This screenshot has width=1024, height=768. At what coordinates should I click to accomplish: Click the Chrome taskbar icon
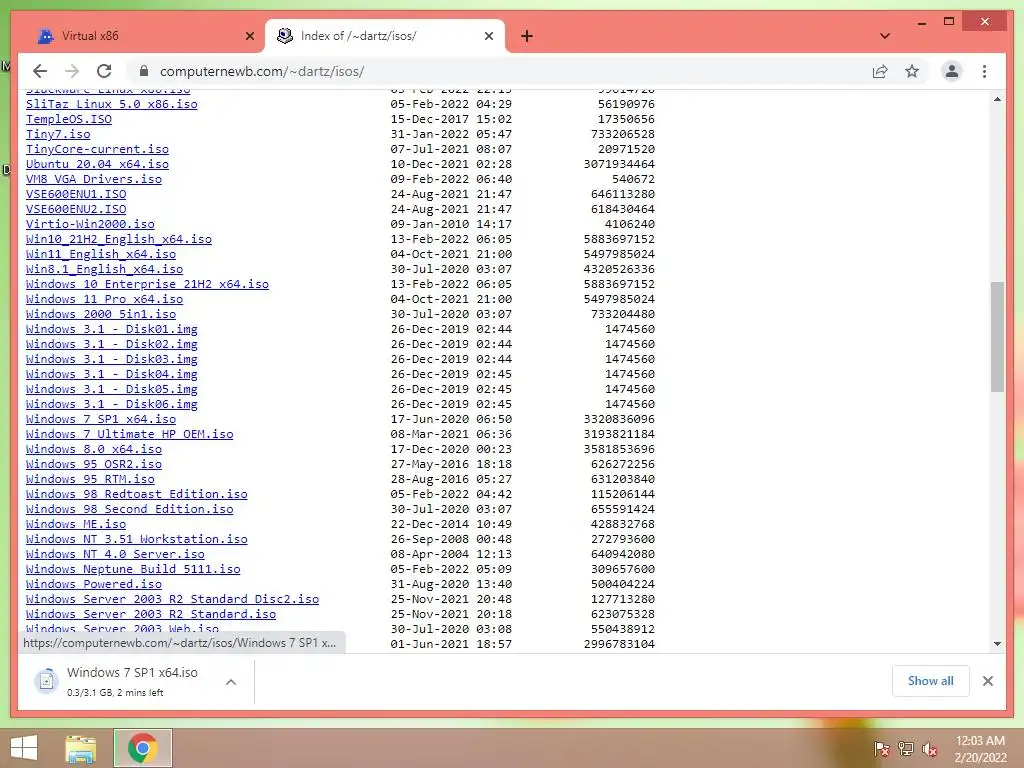coord(142,748)
